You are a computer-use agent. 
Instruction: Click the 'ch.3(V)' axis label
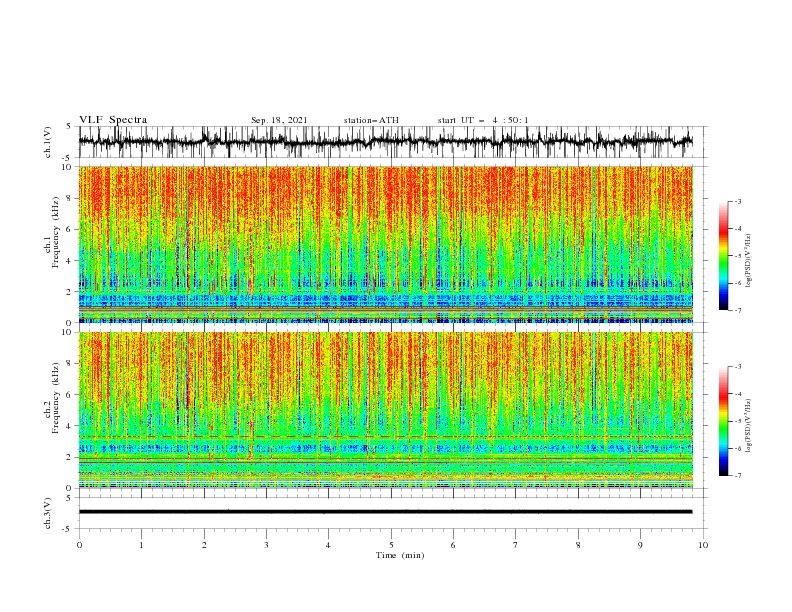[48, 513]
